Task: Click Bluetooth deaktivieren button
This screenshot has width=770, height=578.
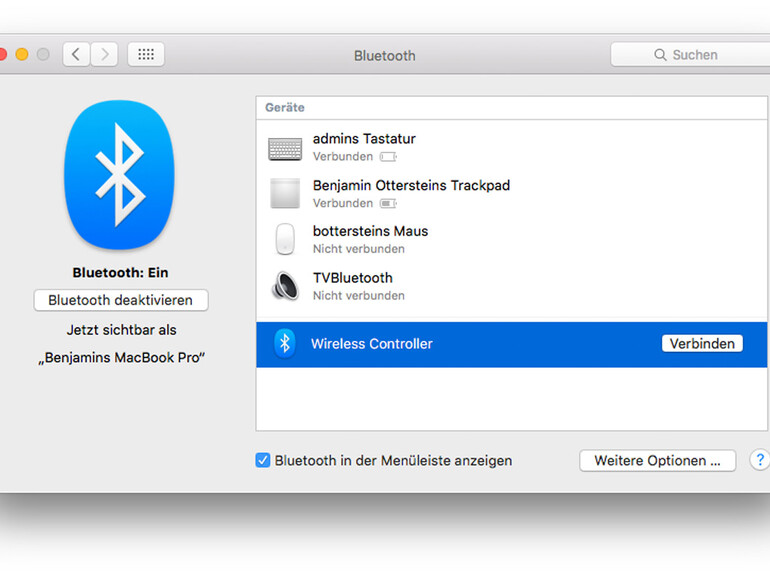Action: (x=121, y=300)
